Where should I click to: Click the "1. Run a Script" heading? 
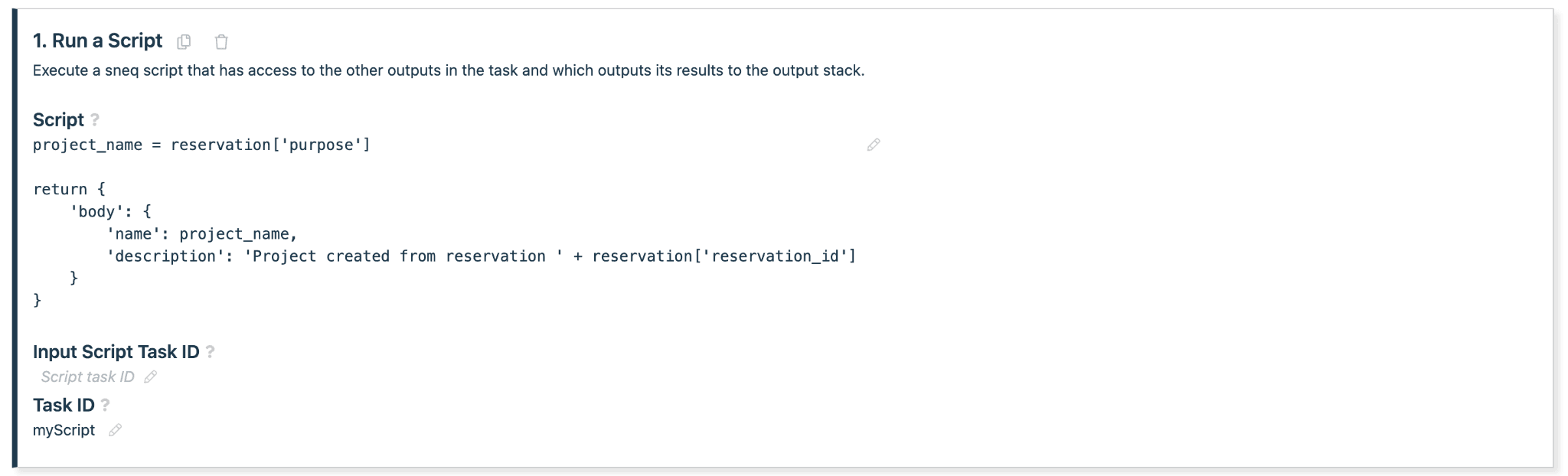[97, 41]
